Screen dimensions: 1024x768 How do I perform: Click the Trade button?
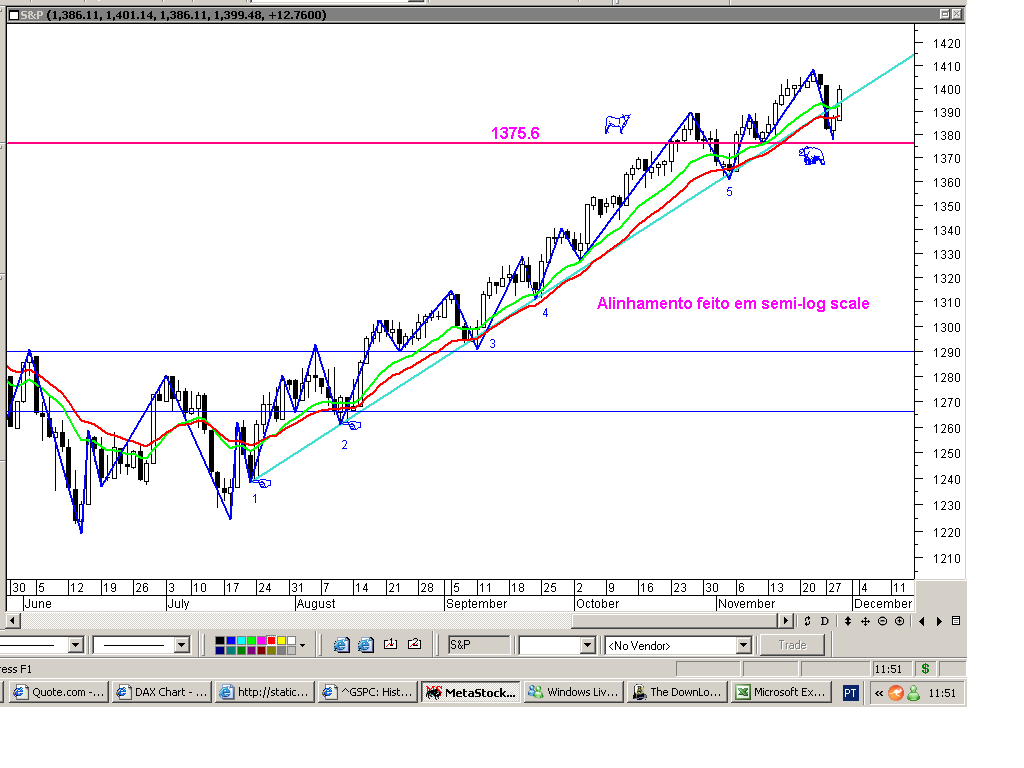tap(792, 645)
